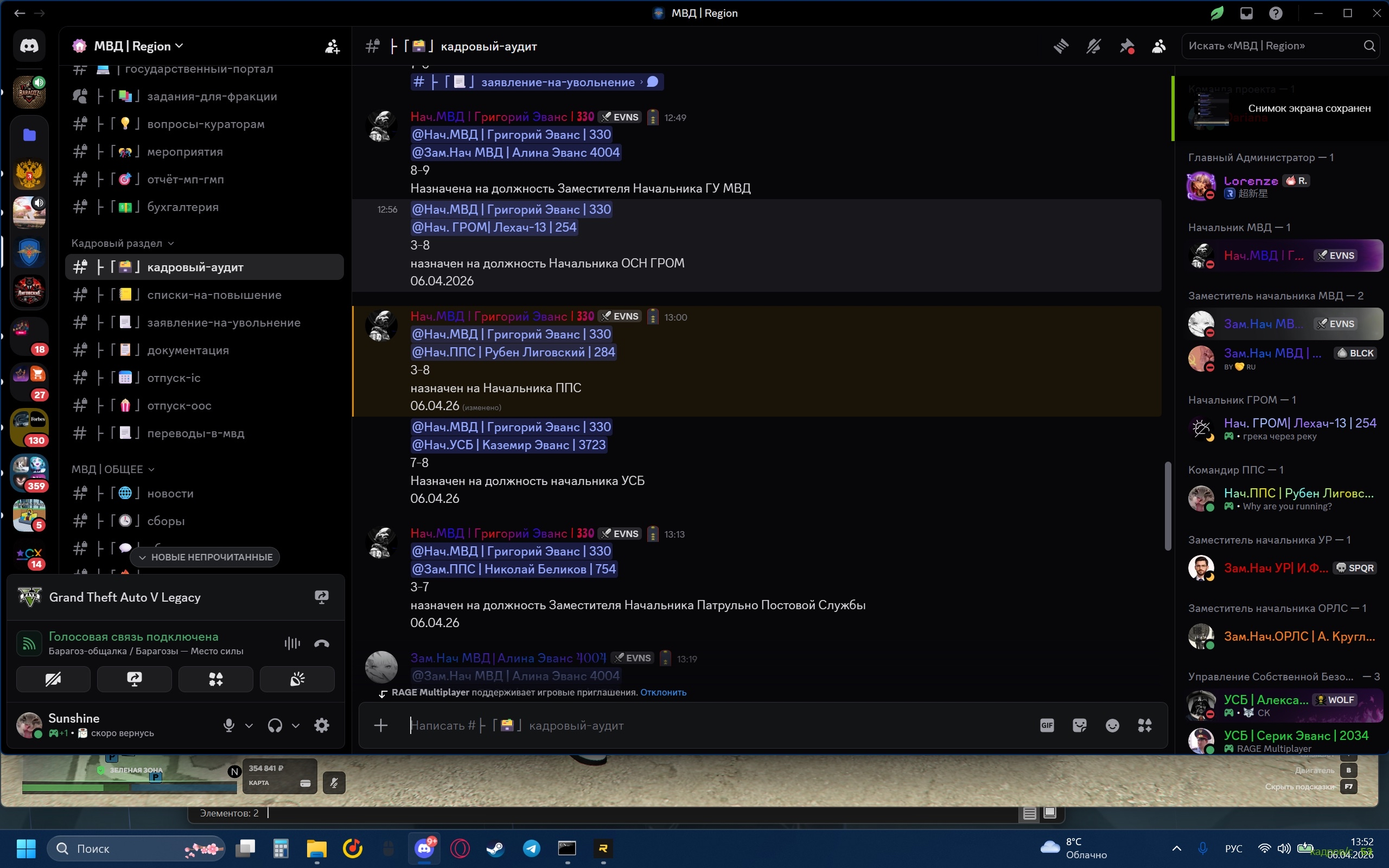
Task: Toggle microphone mute
Action: 228,726
